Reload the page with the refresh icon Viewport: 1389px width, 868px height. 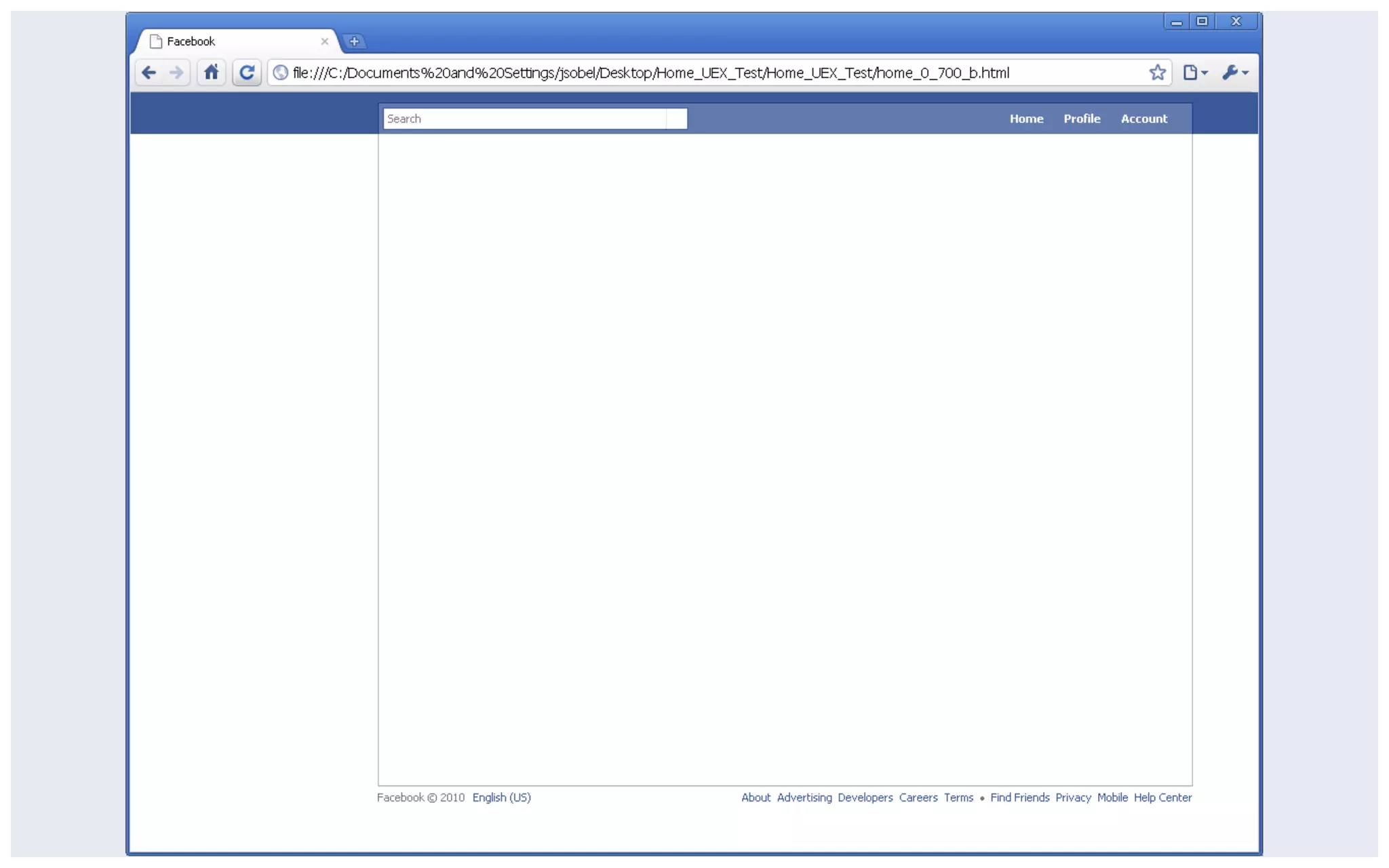point(247,73)
